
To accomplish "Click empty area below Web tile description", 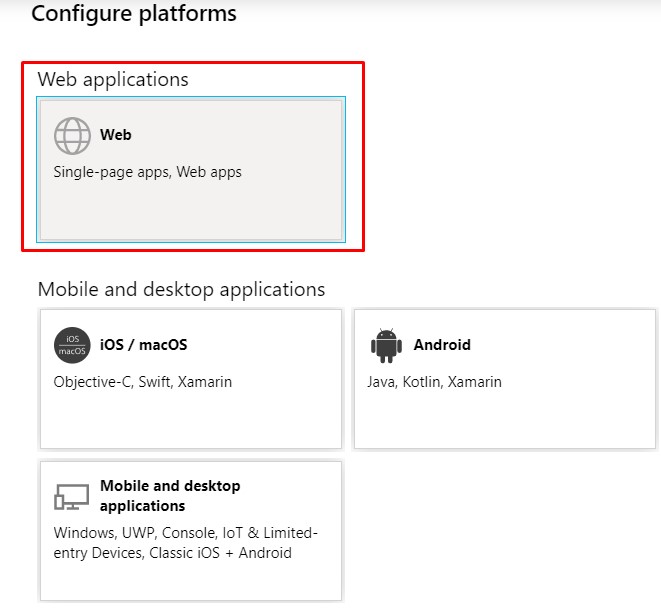I will 191,211.
